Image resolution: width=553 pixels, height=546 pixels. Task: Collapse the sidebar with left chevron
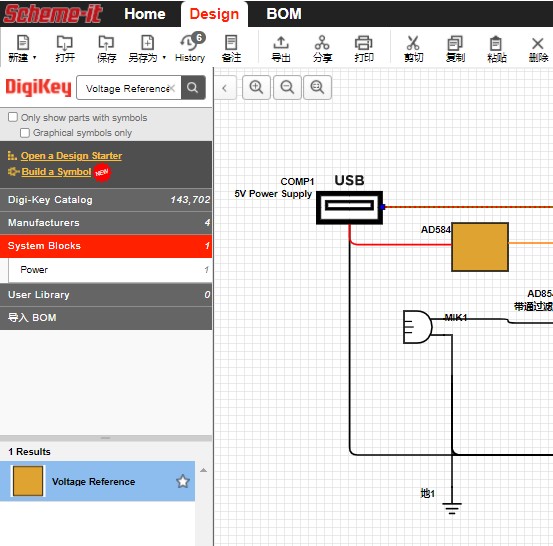pyautogui.click(x=225, y=88)
